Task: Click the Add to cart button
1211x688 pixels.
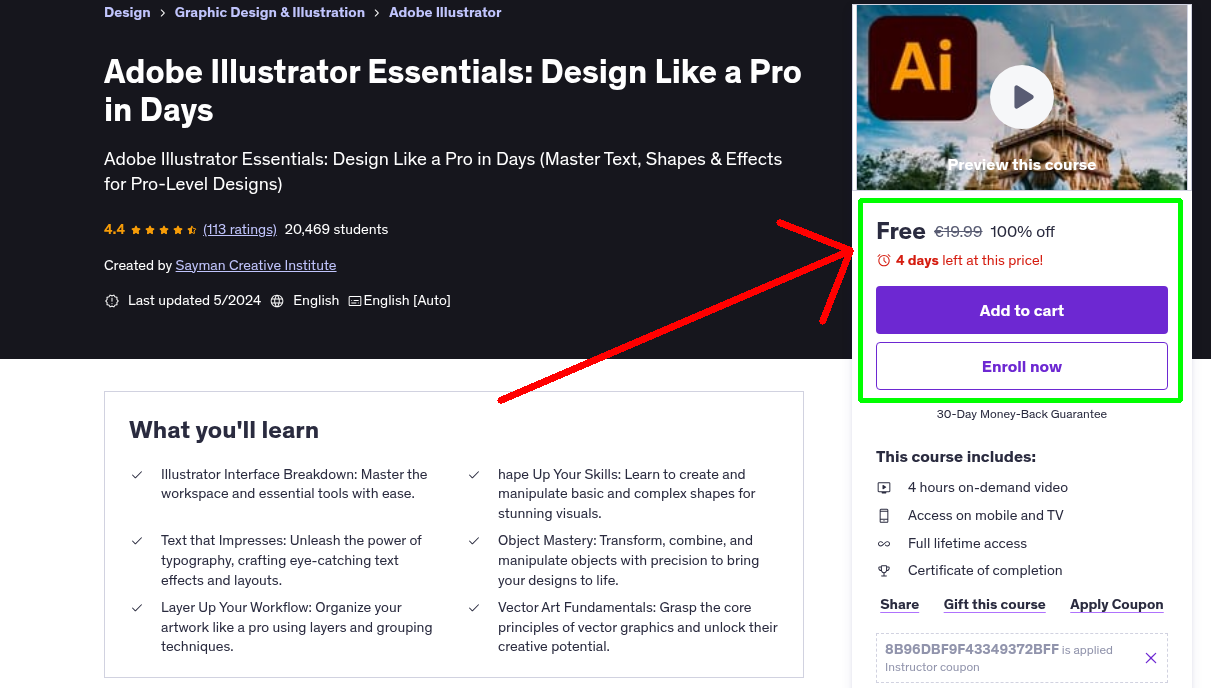Action: click(x=1022, y=310)
